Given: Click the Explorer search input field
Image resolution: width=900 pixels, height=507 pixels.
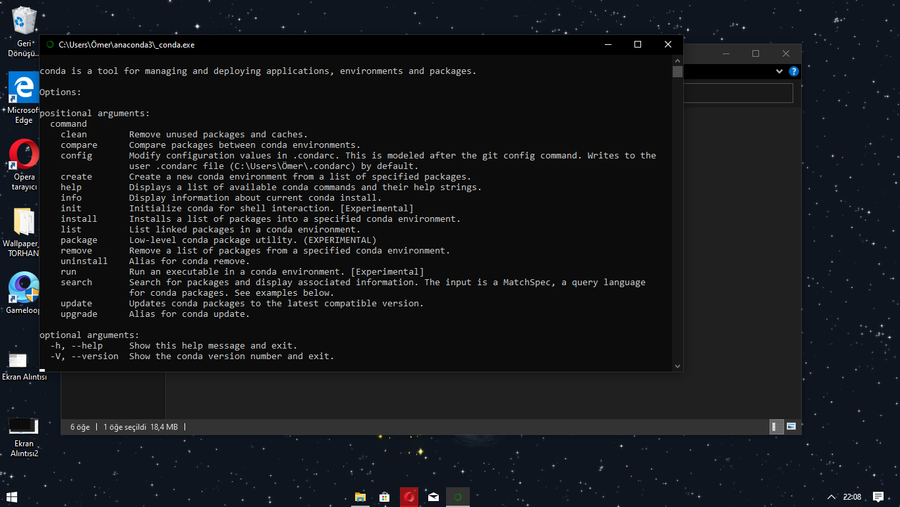Looking at the screenshot, I should point(738,93).
